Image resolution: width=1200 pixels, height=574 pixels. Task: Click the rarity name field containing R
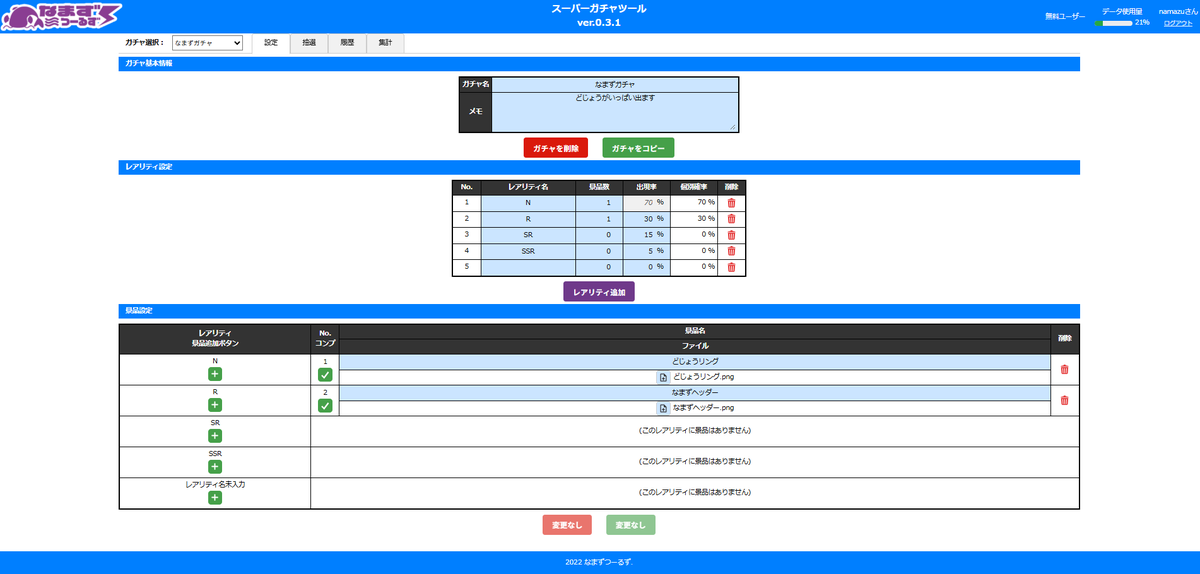click(528, 219)
